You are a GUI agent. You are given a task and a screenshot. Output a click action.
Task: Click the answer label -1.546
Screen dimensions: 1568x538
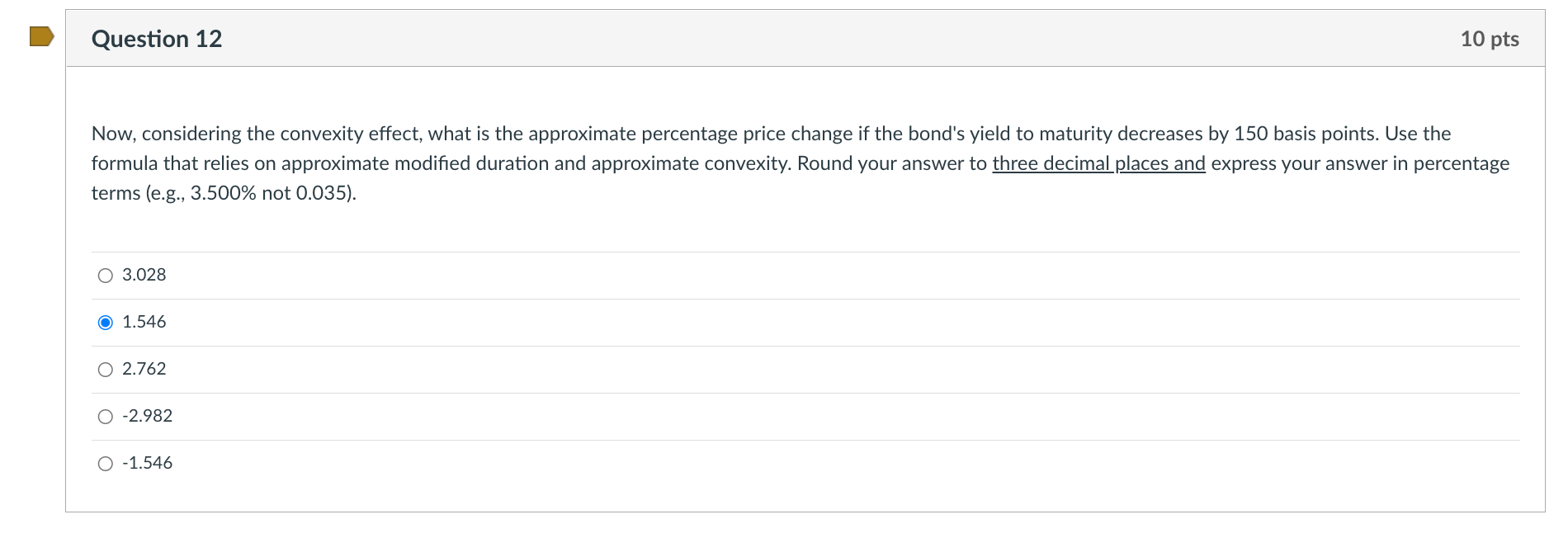point(147,463)
